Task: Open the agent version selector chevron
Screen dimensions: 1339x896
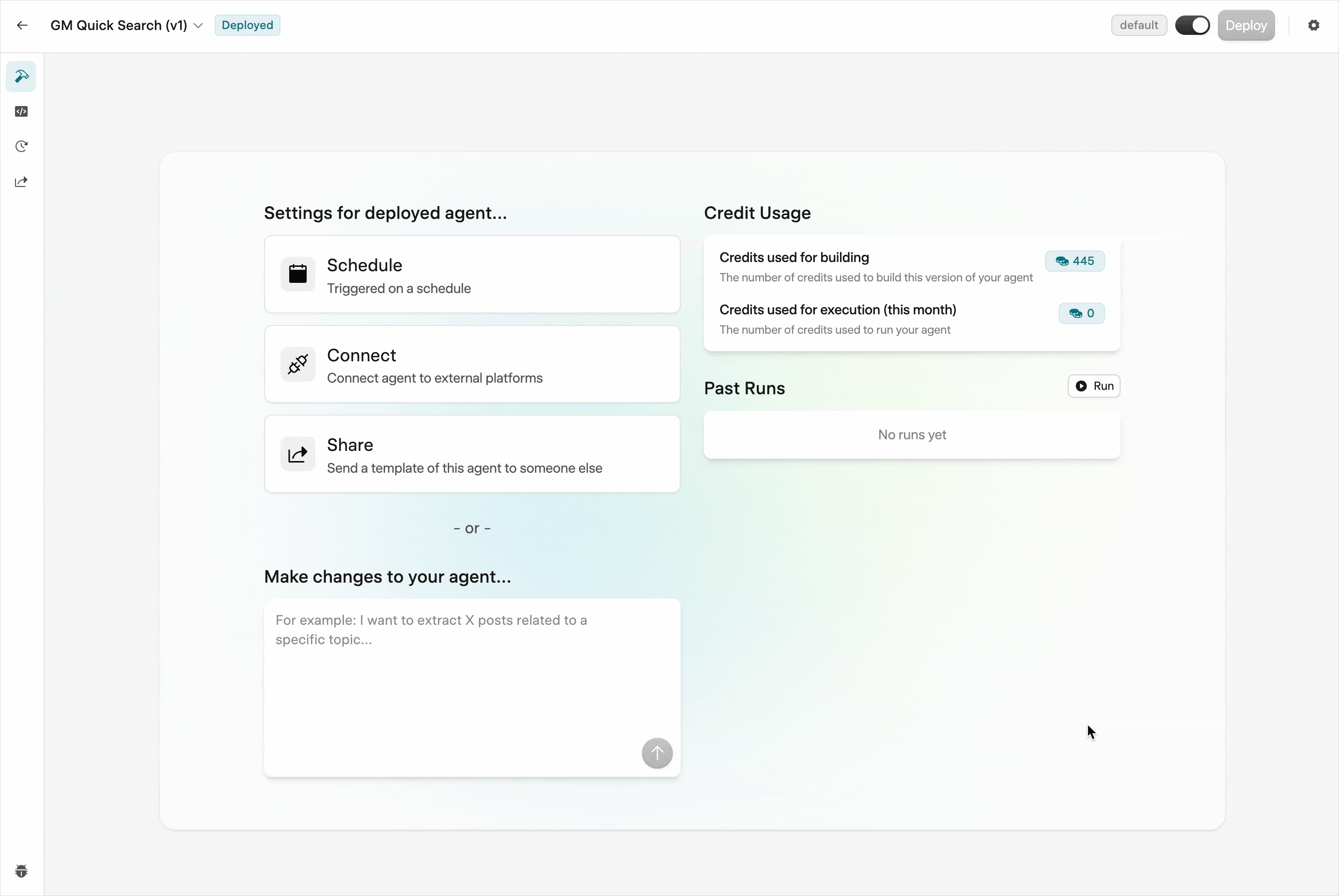Action: [x=198, y=25]
